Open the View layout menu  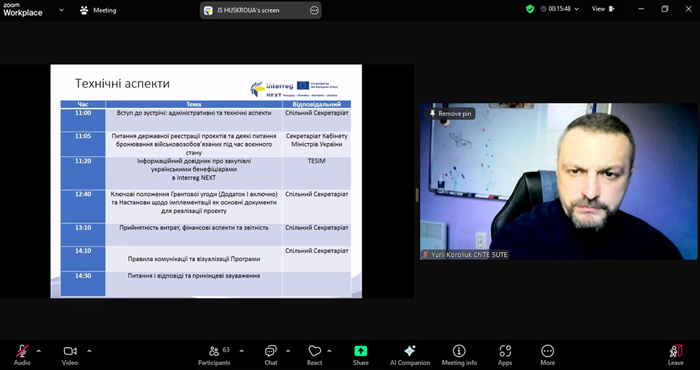click(x=603, y=9)
